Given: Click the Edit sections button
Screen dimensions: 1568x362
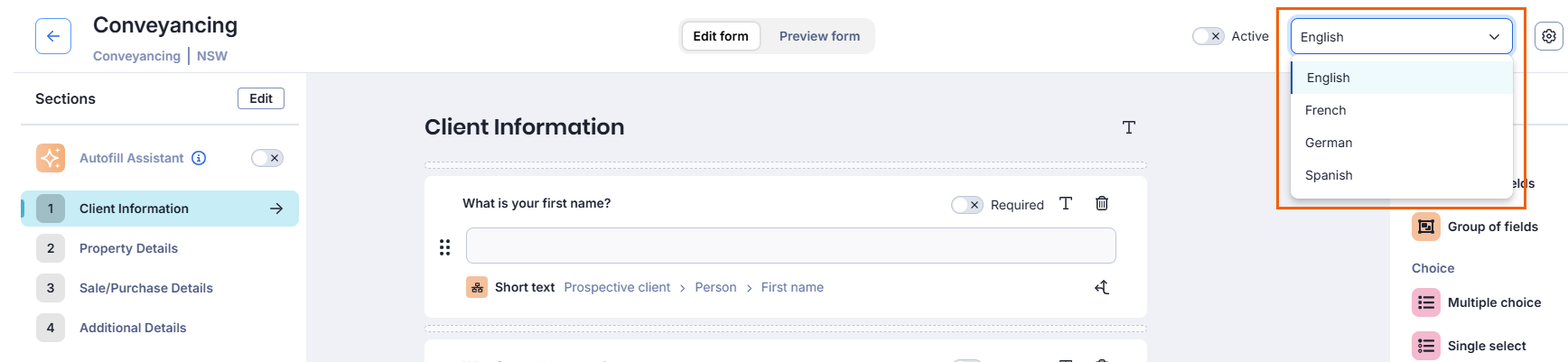Looking at the screenshot, I should 261,98.
